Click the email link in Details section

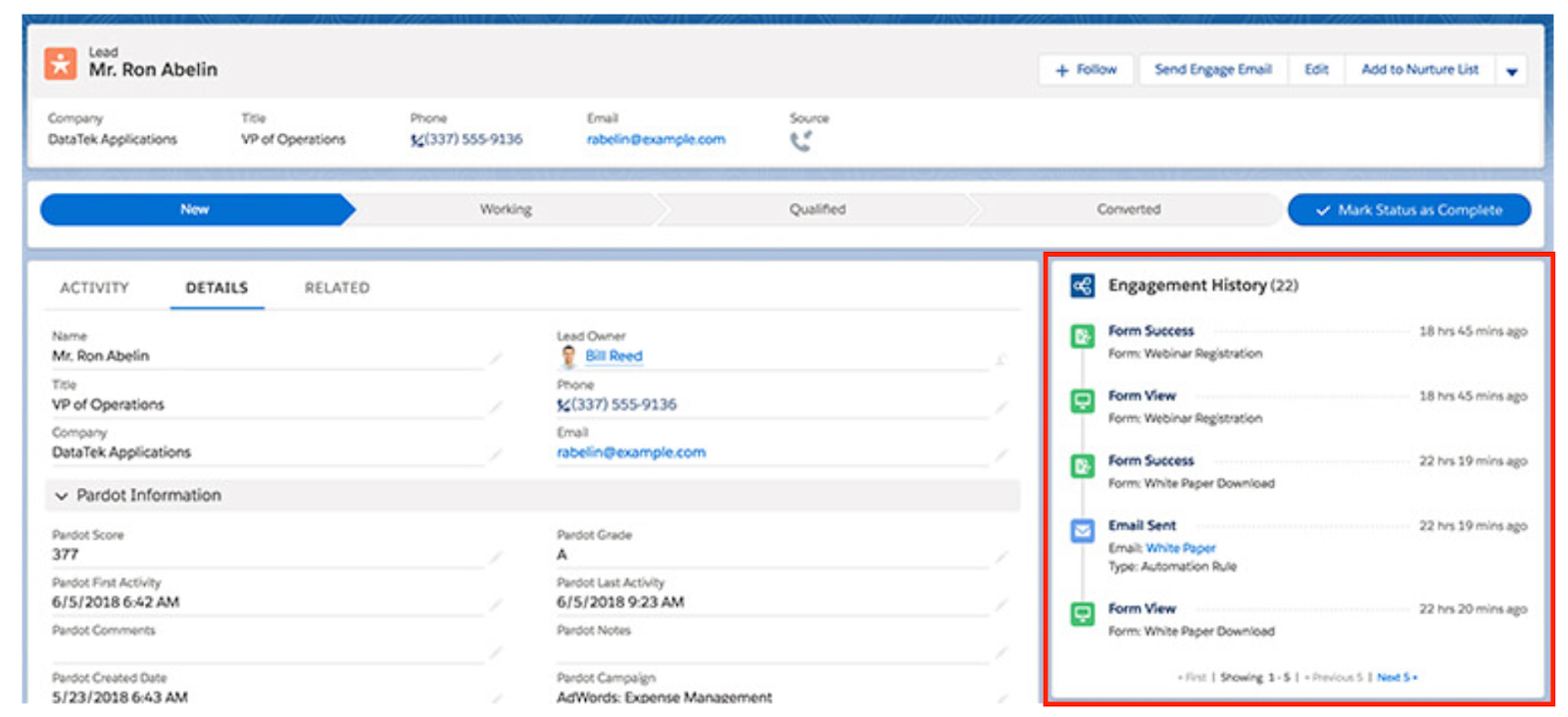pyautogui.click(x=631, y=453)
